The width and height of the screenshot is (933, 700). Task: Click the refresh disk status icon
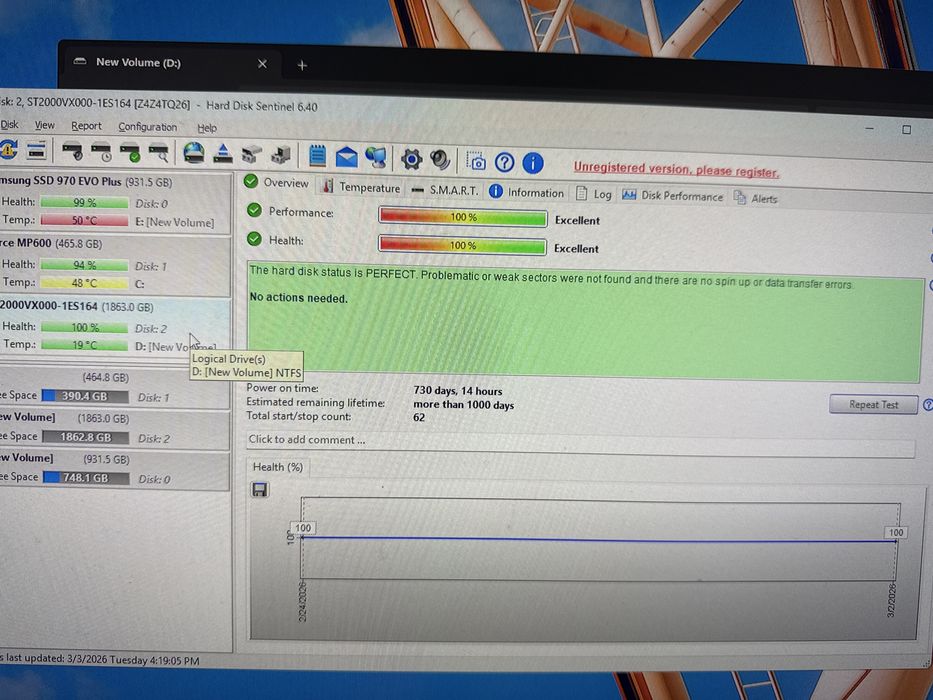click(x=8, y=150)
